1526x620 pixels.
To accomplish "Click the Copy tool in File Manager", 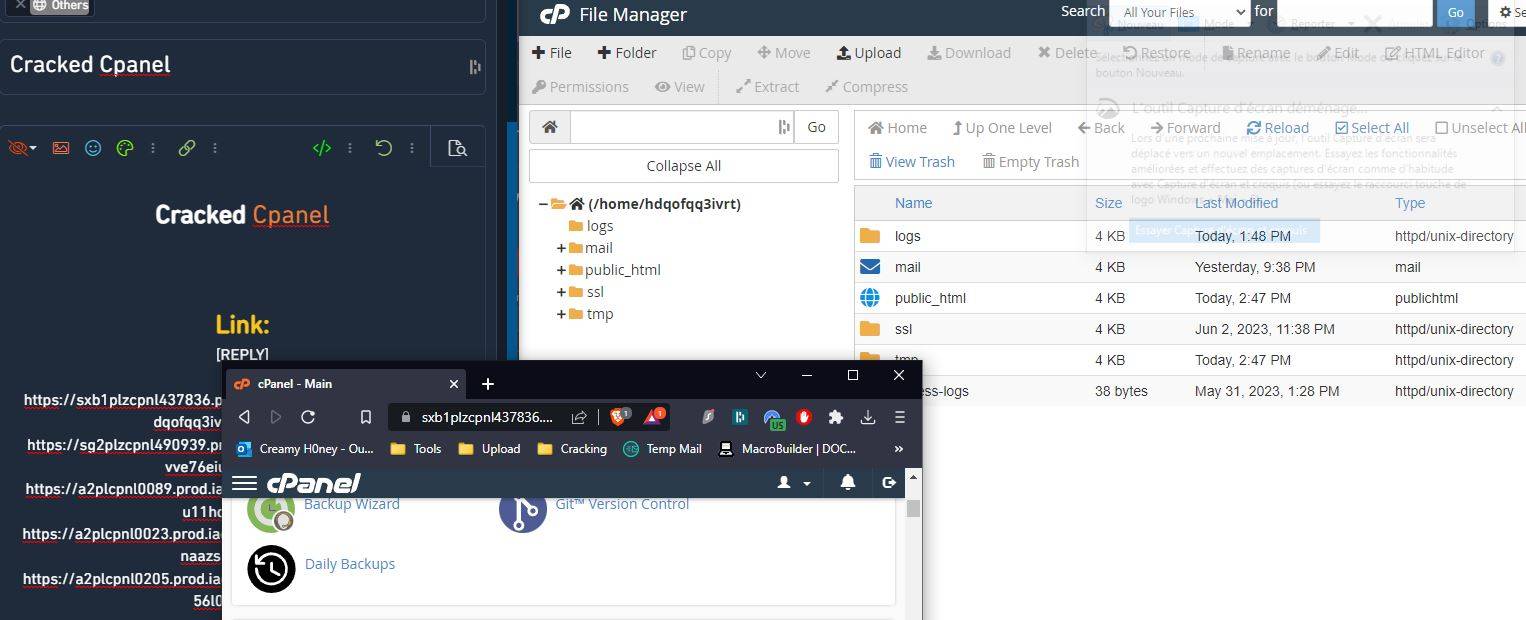I will (707, 53).
